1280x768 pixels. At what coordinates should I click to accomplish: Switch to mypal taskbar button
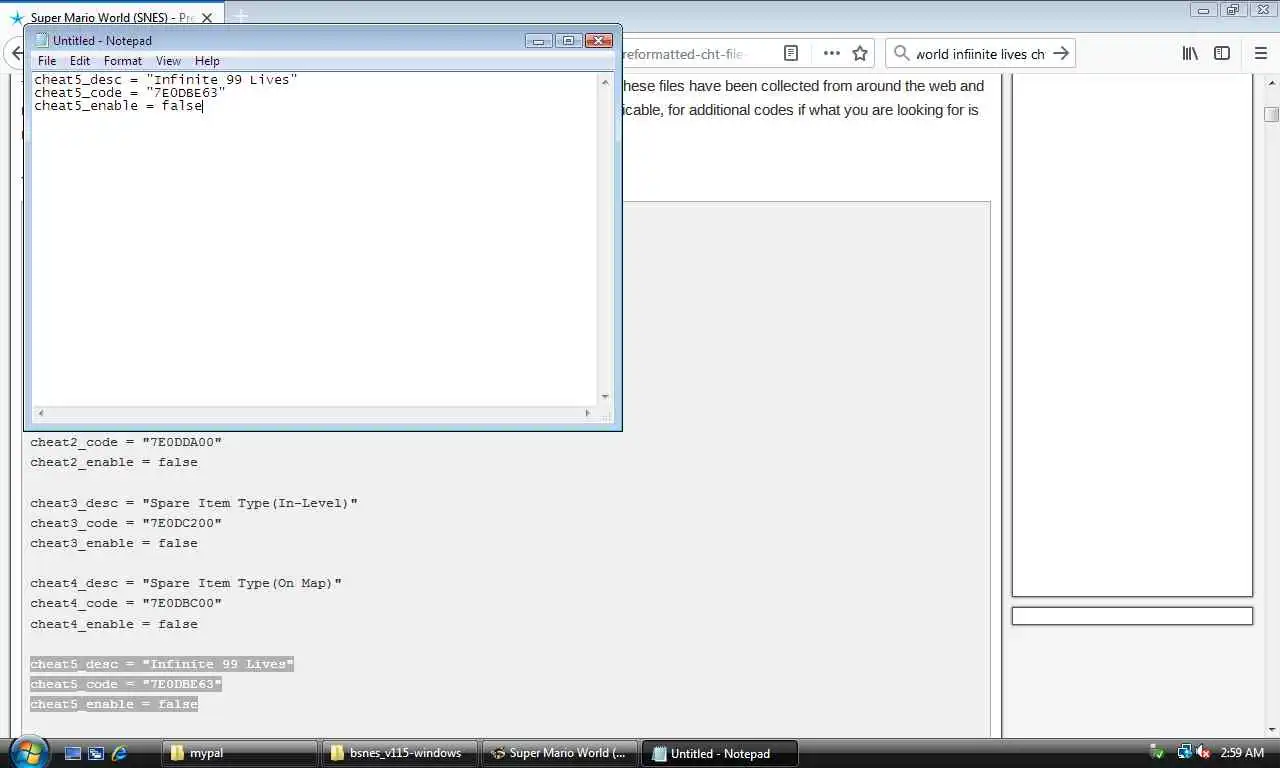click(240, 753)
